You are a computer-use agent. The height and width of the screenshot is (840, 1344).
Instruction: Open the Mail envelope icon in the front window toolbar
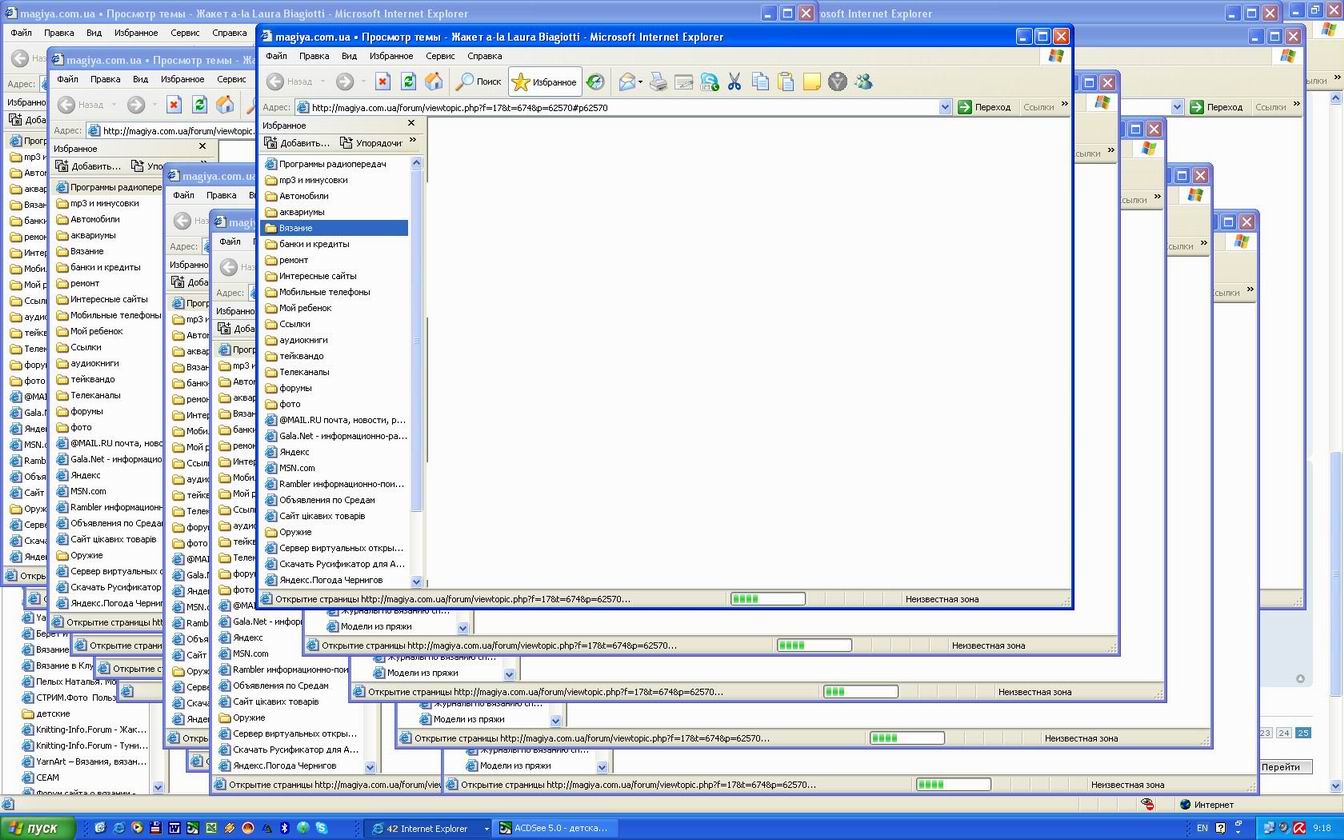tap(626, 82)
